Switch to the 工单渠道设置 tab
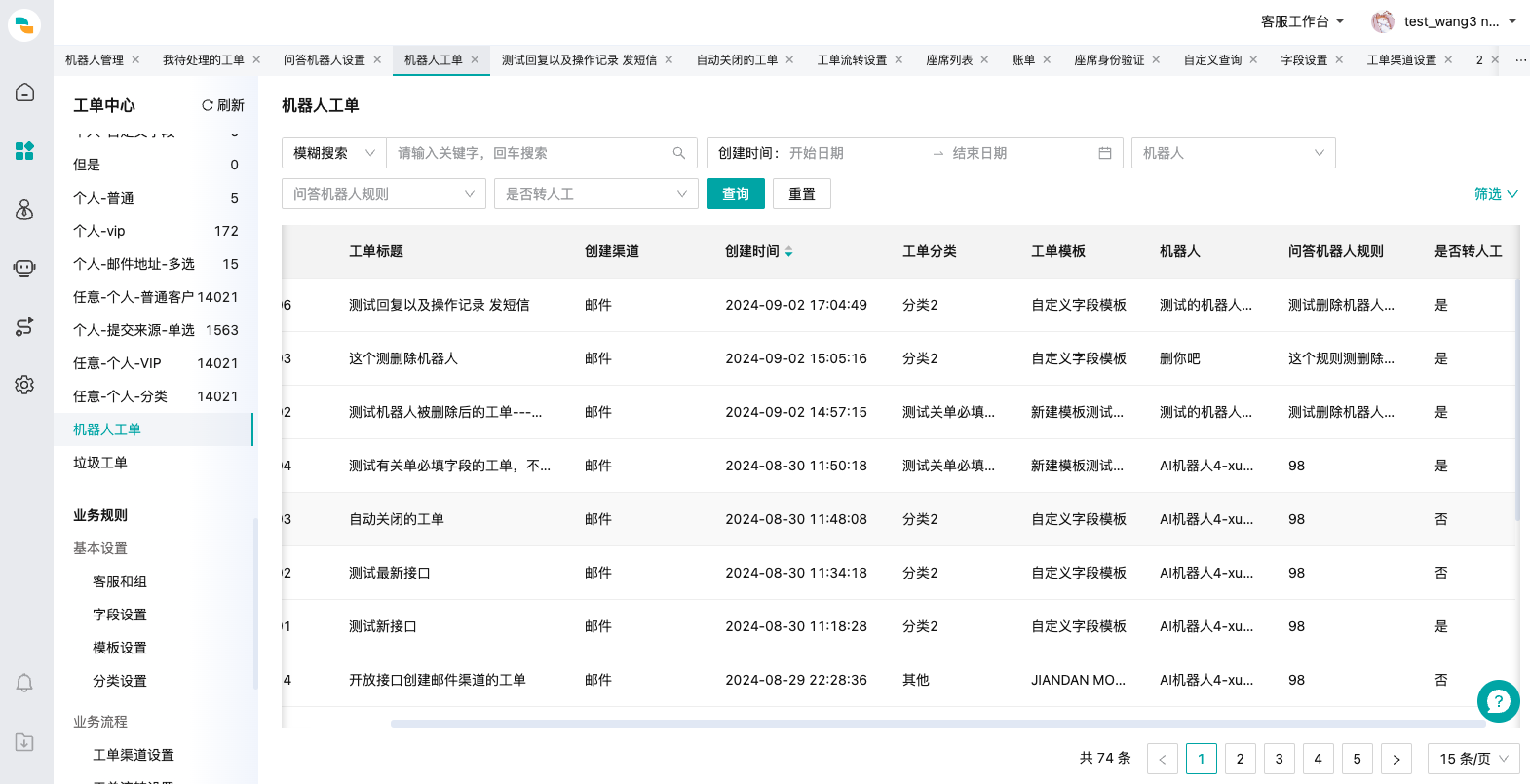The image size is (1530, 784). tap(1401, 60)
